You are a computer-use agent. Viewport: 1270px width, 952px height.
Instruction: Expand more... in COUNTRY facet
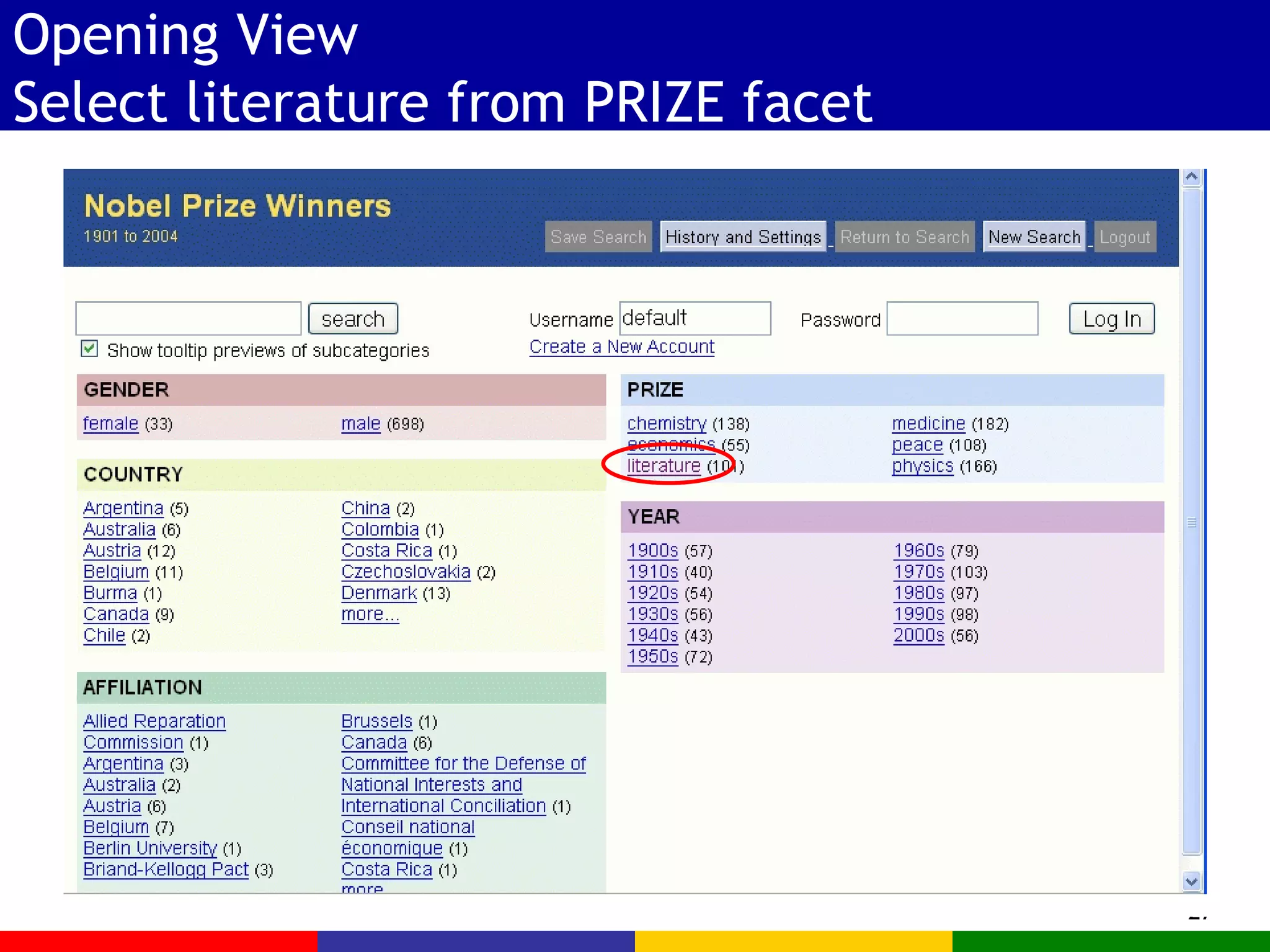point(370,614)
